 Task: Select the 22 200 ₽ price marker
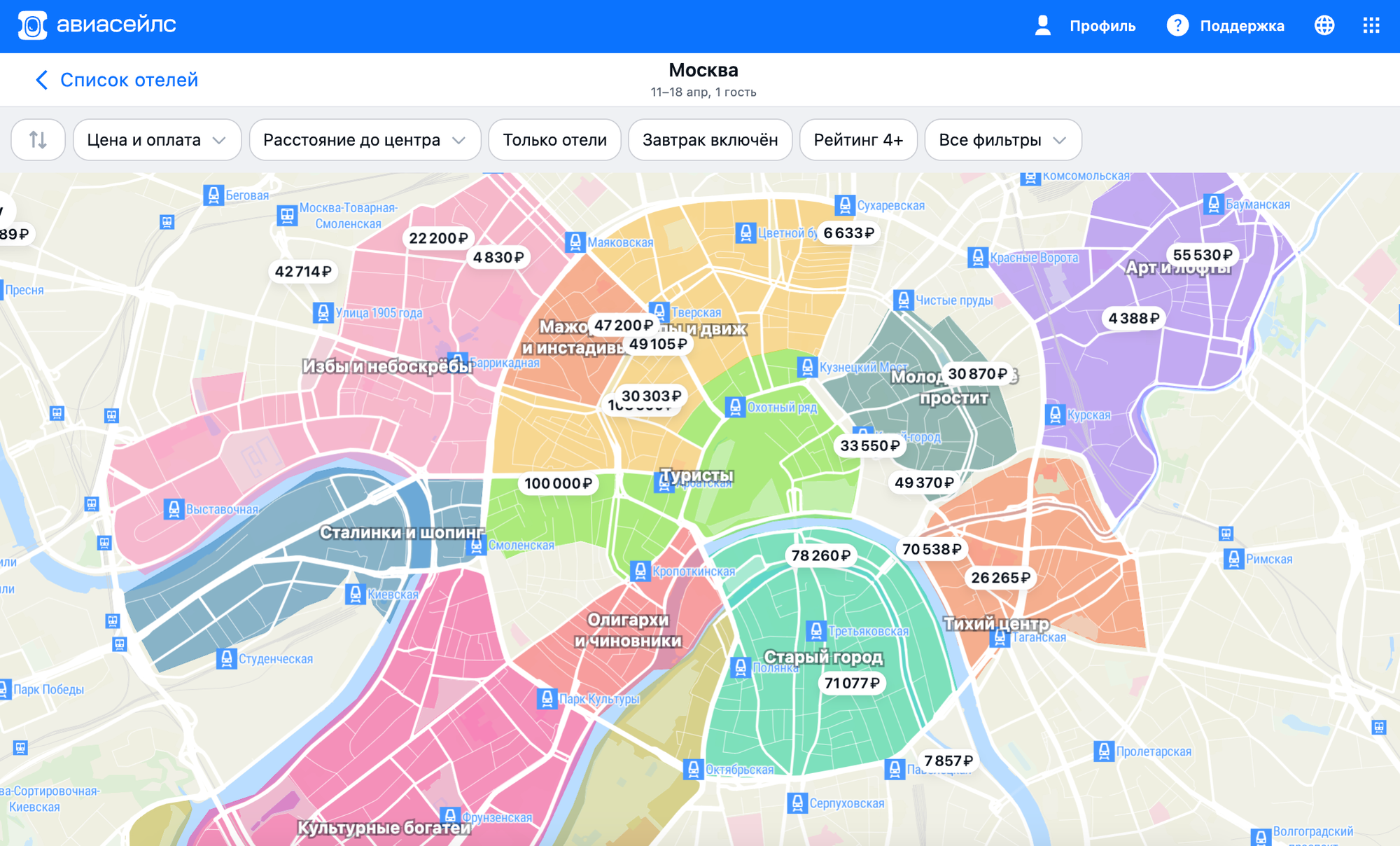[x=438, y=238]
